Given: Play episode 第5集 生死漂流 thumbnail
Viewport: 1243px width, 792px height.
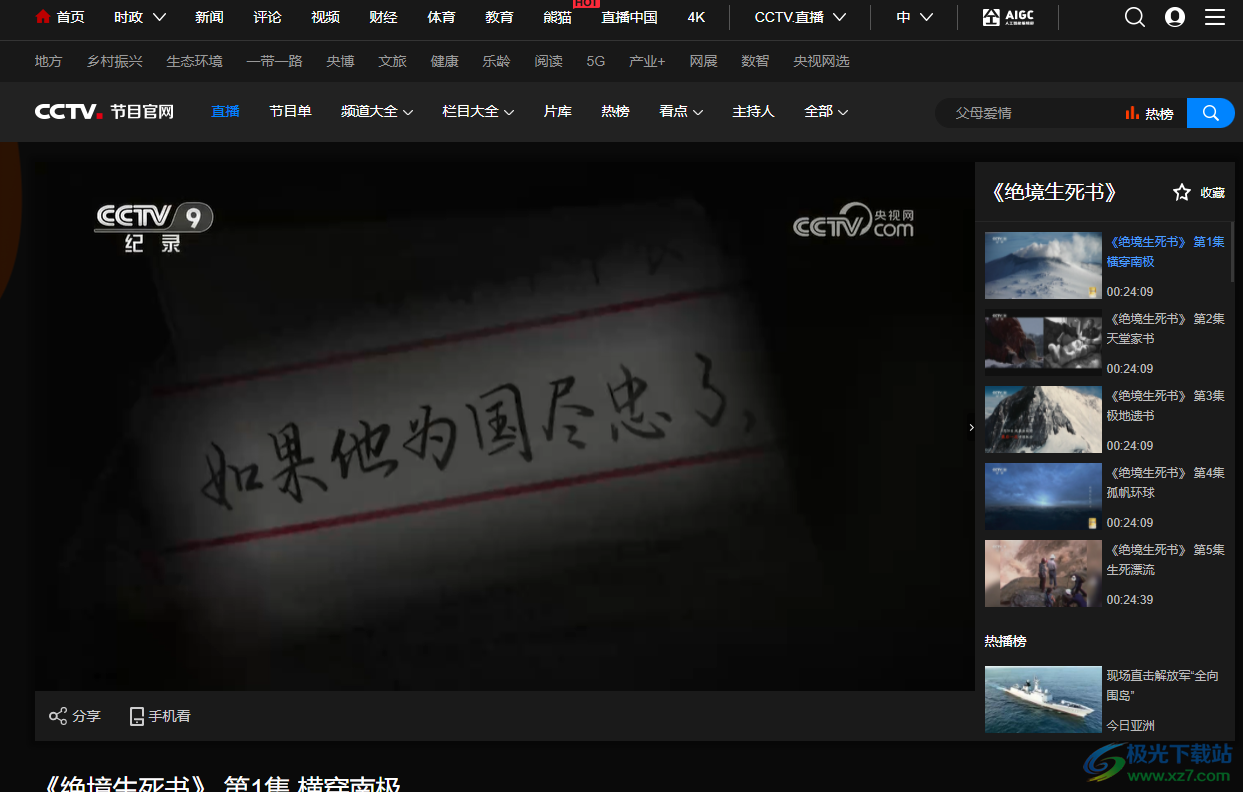Looking at the screenshot, I should pos(1043,574).
